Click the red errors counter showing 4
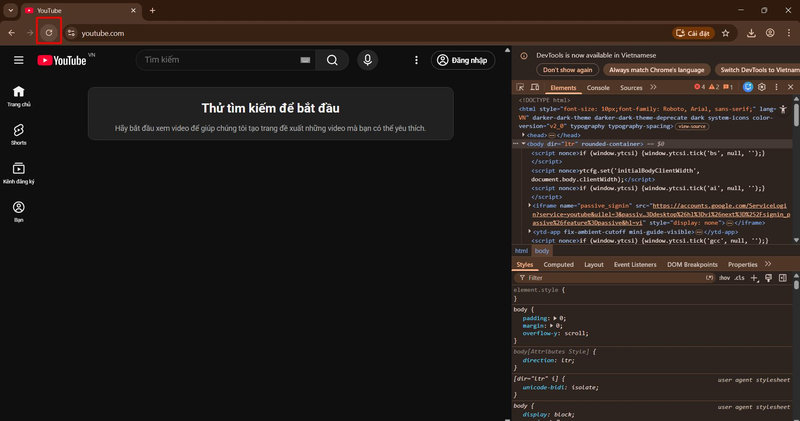This screenshot has height=421, width=800. point(699,87)
